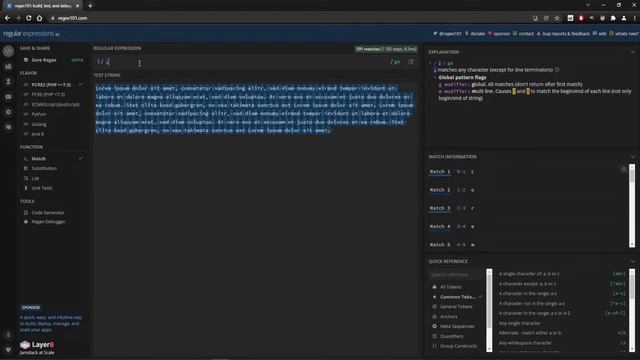Screen dimensions: 640x360
Task: Click the Layer0 sponsor logo
Action: 37,345
